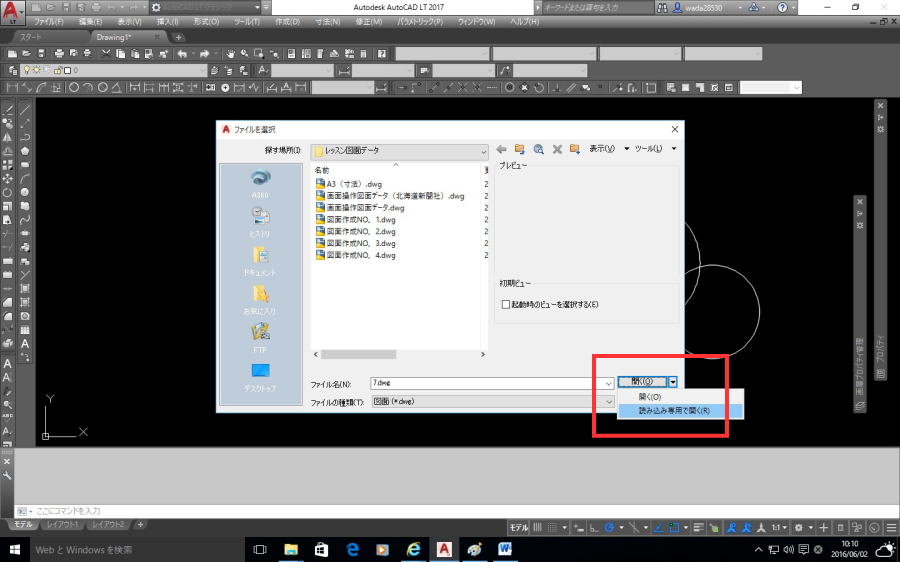Select the Linear dimension tool
Screen dimensions: 900x562
pos(13,88)
